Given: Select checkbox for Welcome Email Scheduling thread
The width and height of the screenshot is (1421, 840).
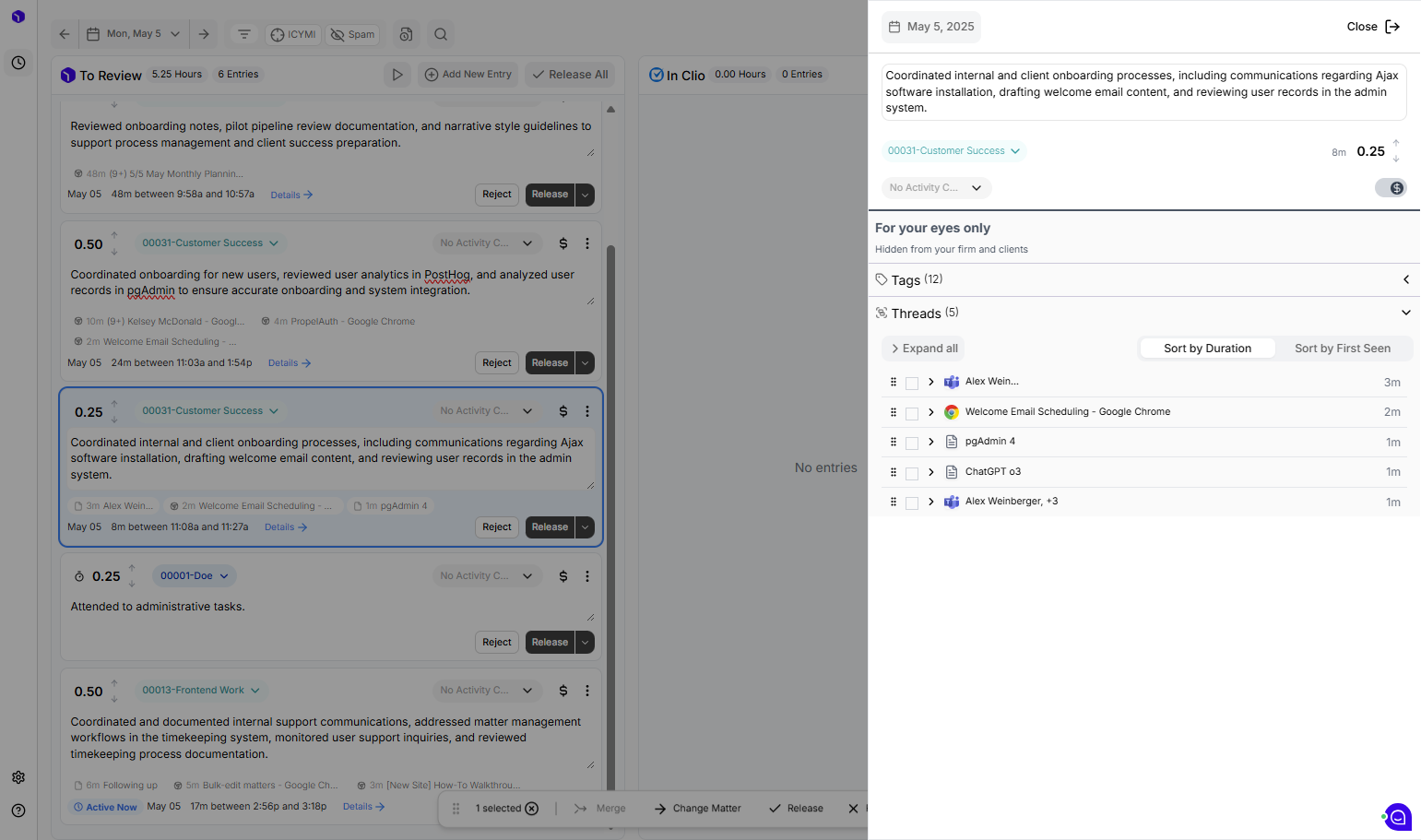Looking at the screenshot, I should [912, 414].
